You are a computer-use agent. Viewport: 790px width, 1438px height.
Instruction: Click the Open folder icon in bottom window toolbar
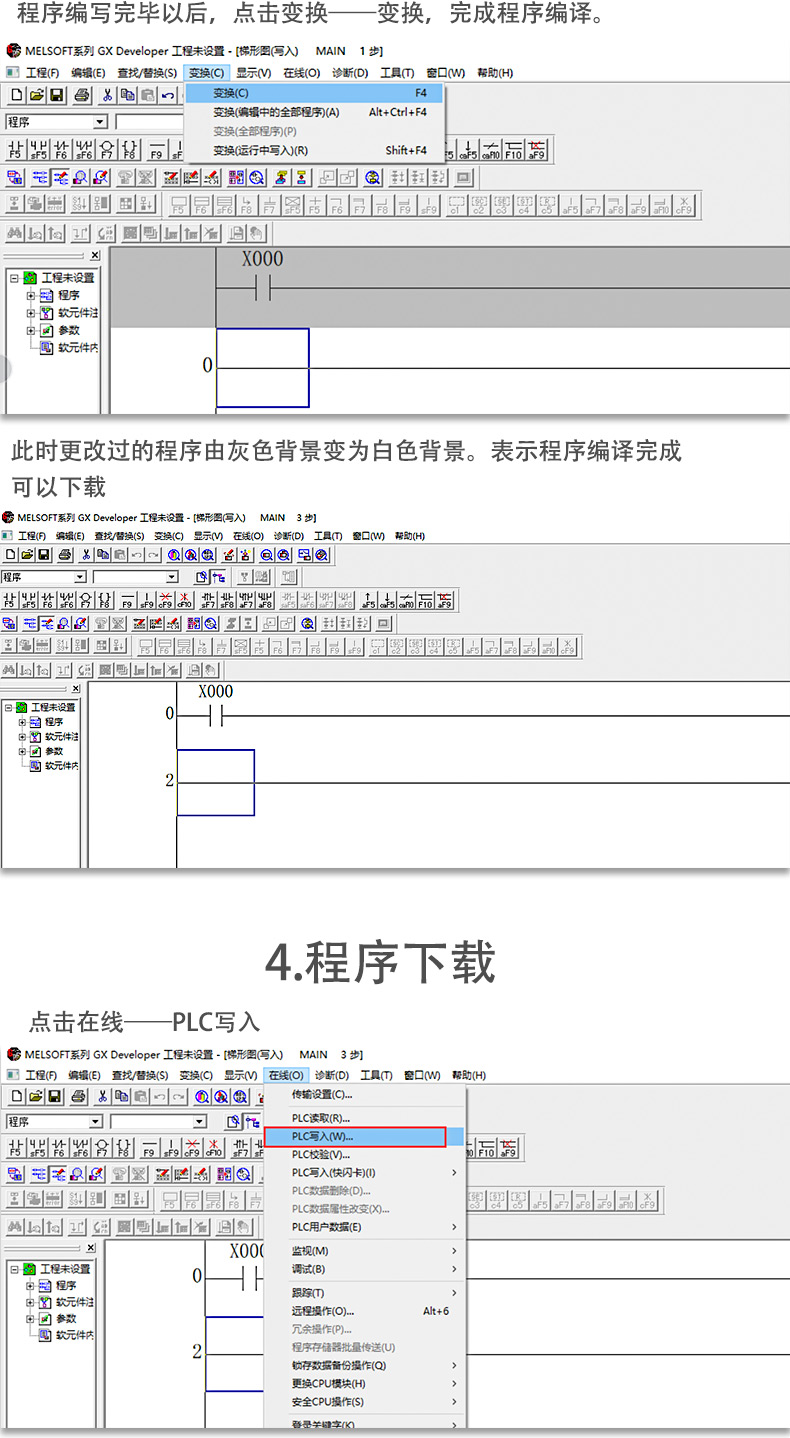click(x=36, y=1097)
